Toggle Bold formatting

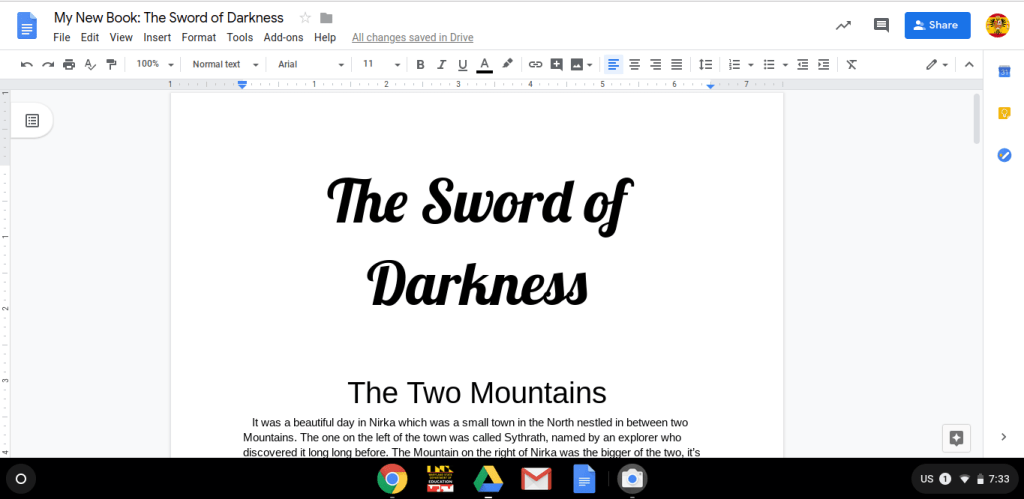(420, 65)
